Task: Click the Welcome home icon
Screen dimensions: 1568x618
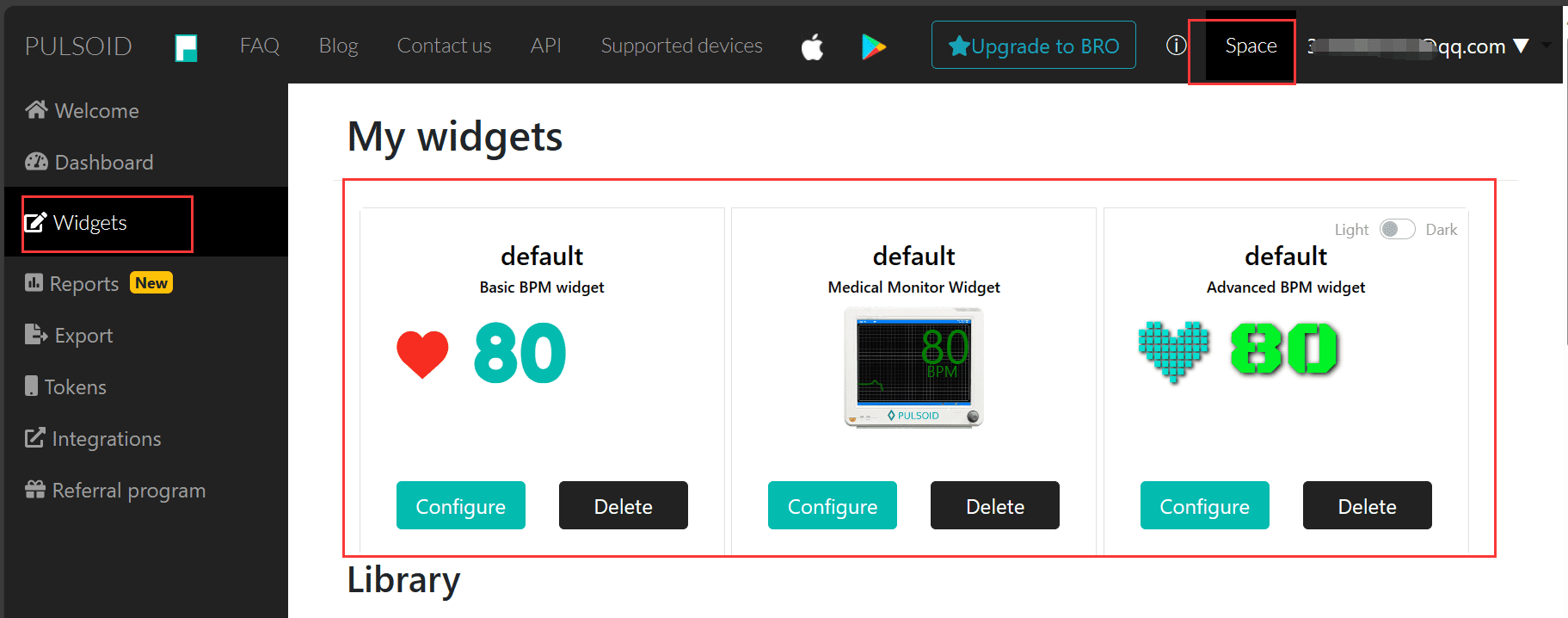Action: pos(36,110)
